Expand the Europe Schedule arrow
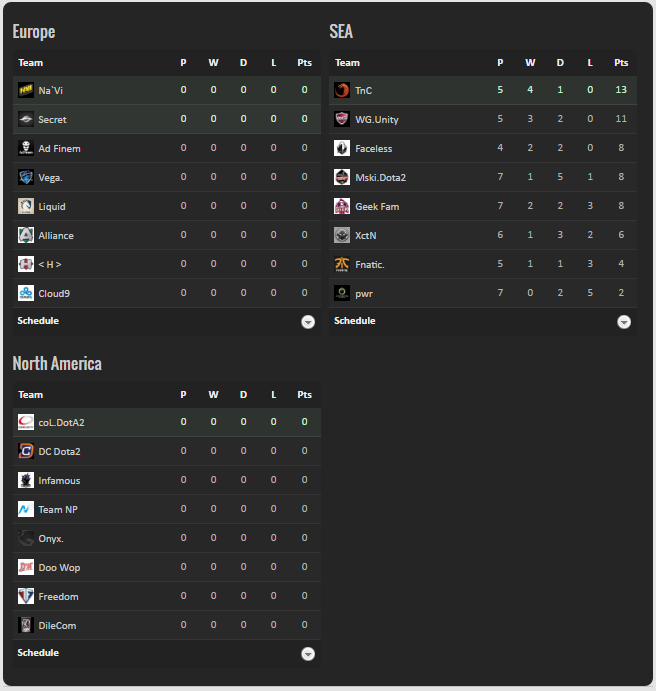This screenshot has width=656, height=691. (x=308, y=322)
